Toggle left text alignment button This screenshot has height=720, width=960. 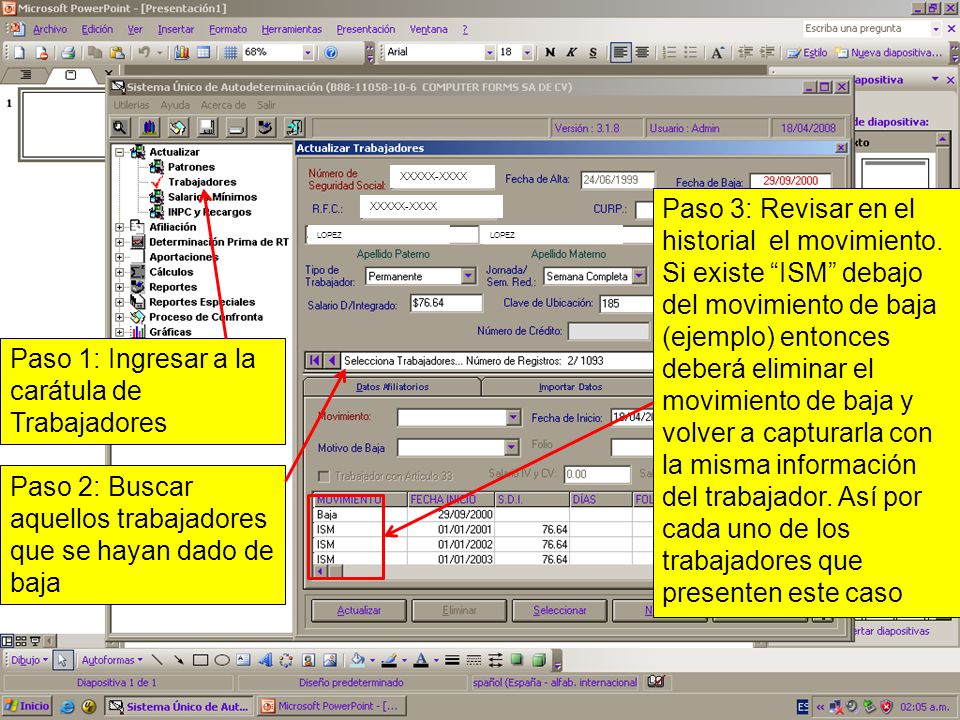[620, 53]
